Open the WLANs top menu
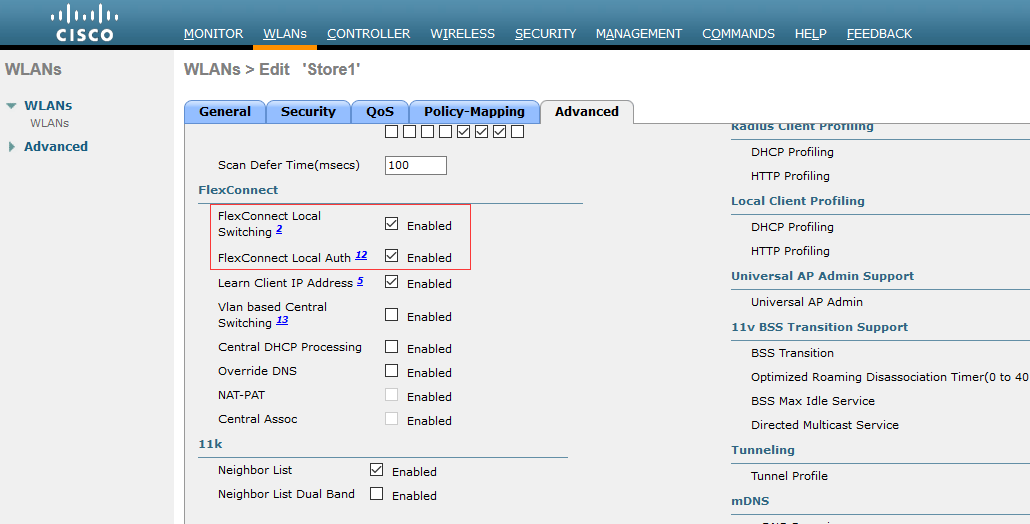This screenshot has height=524, width=1030. point(285,33)
